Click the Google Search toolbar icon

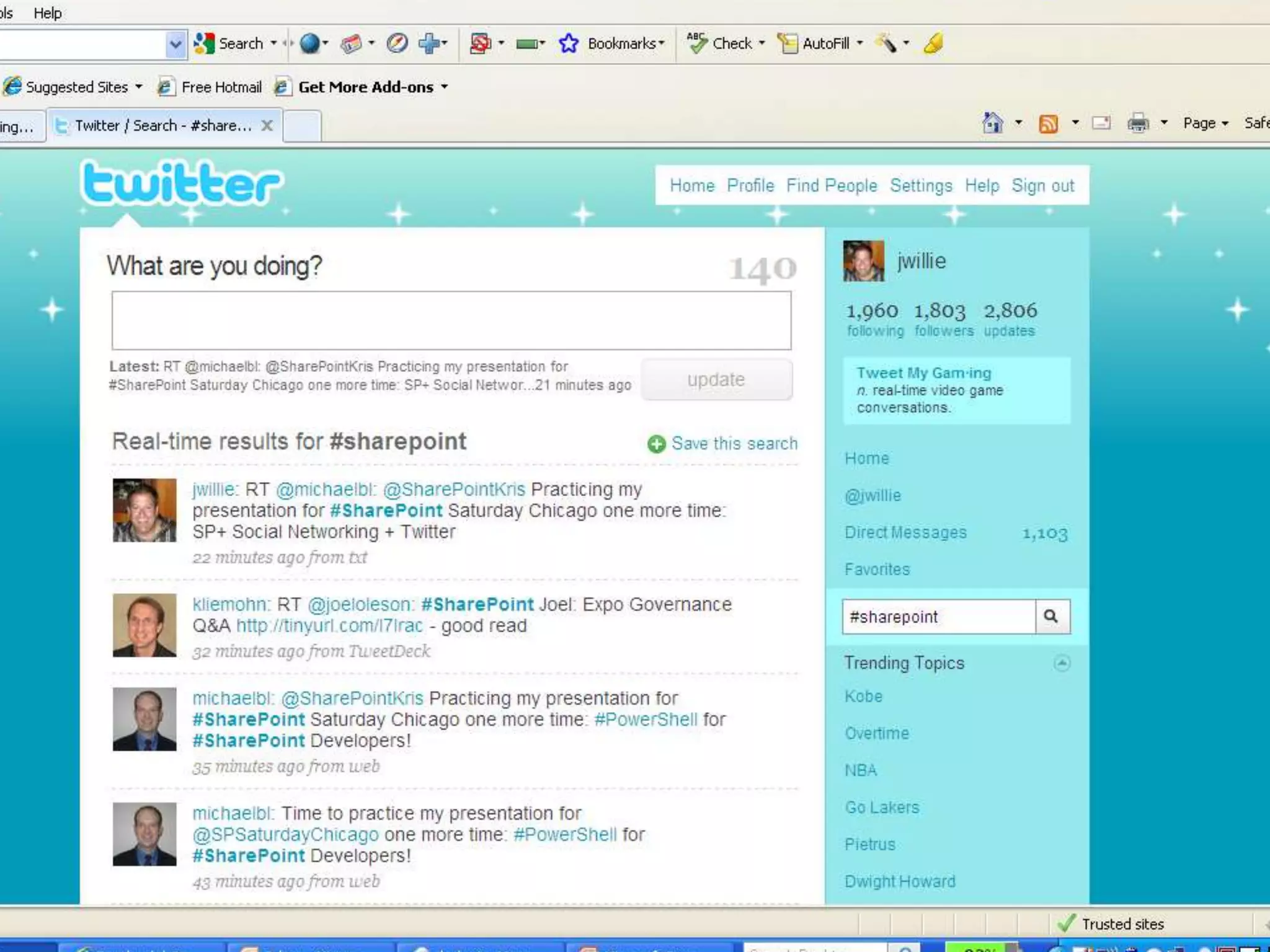pyautogui.click(x=205, y=43)
